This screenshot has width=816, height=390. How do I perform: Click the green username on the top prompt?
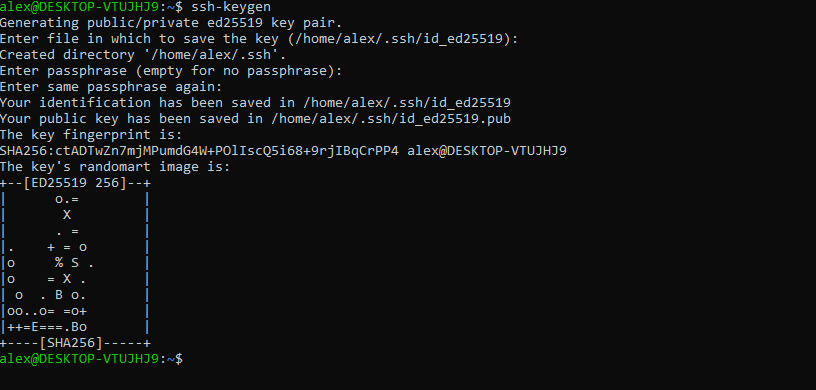tap(79, 7)
